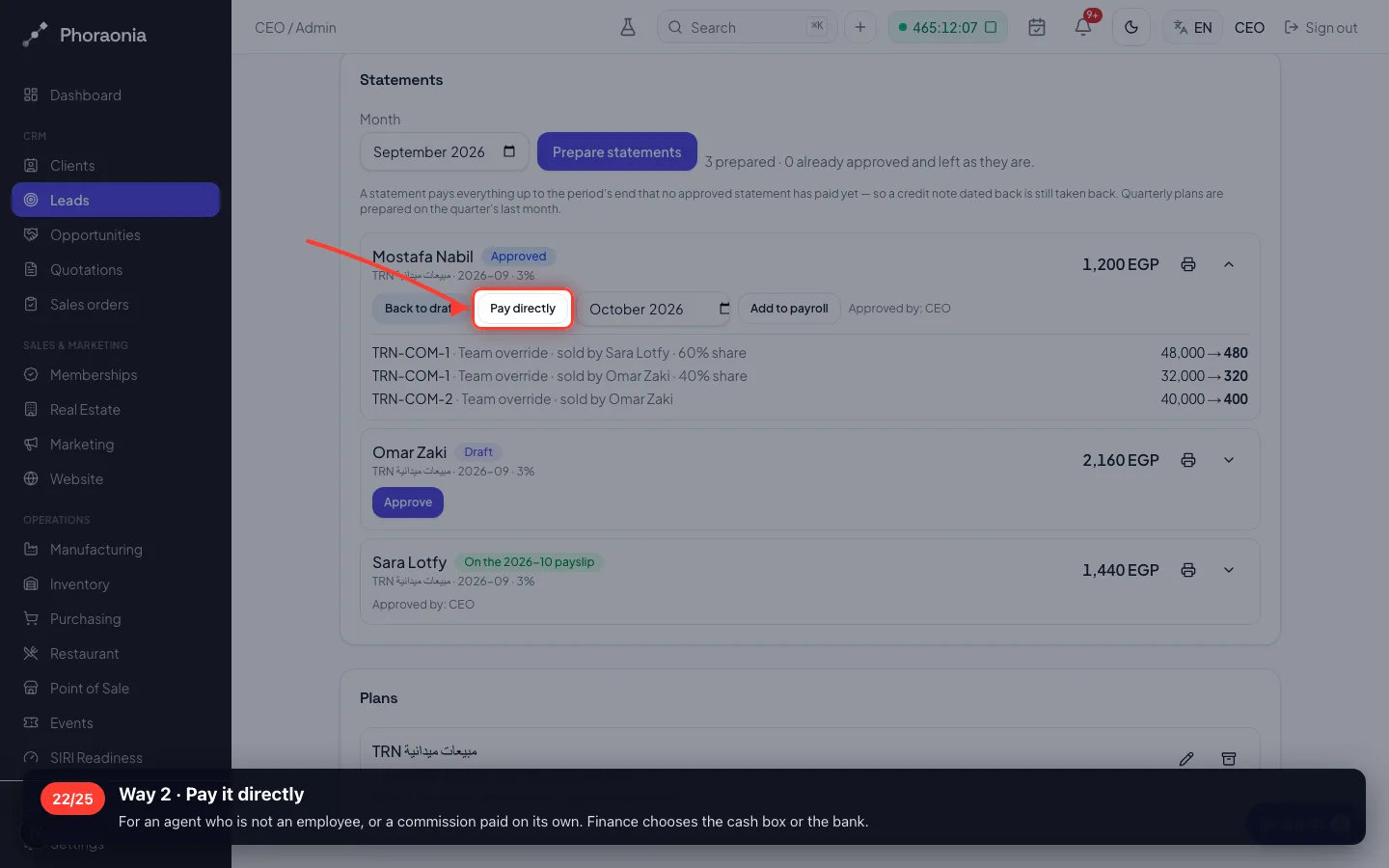Open Restaurant in the sidebar
This screenshot has height=868, width=1389.
tap(116, 653)
